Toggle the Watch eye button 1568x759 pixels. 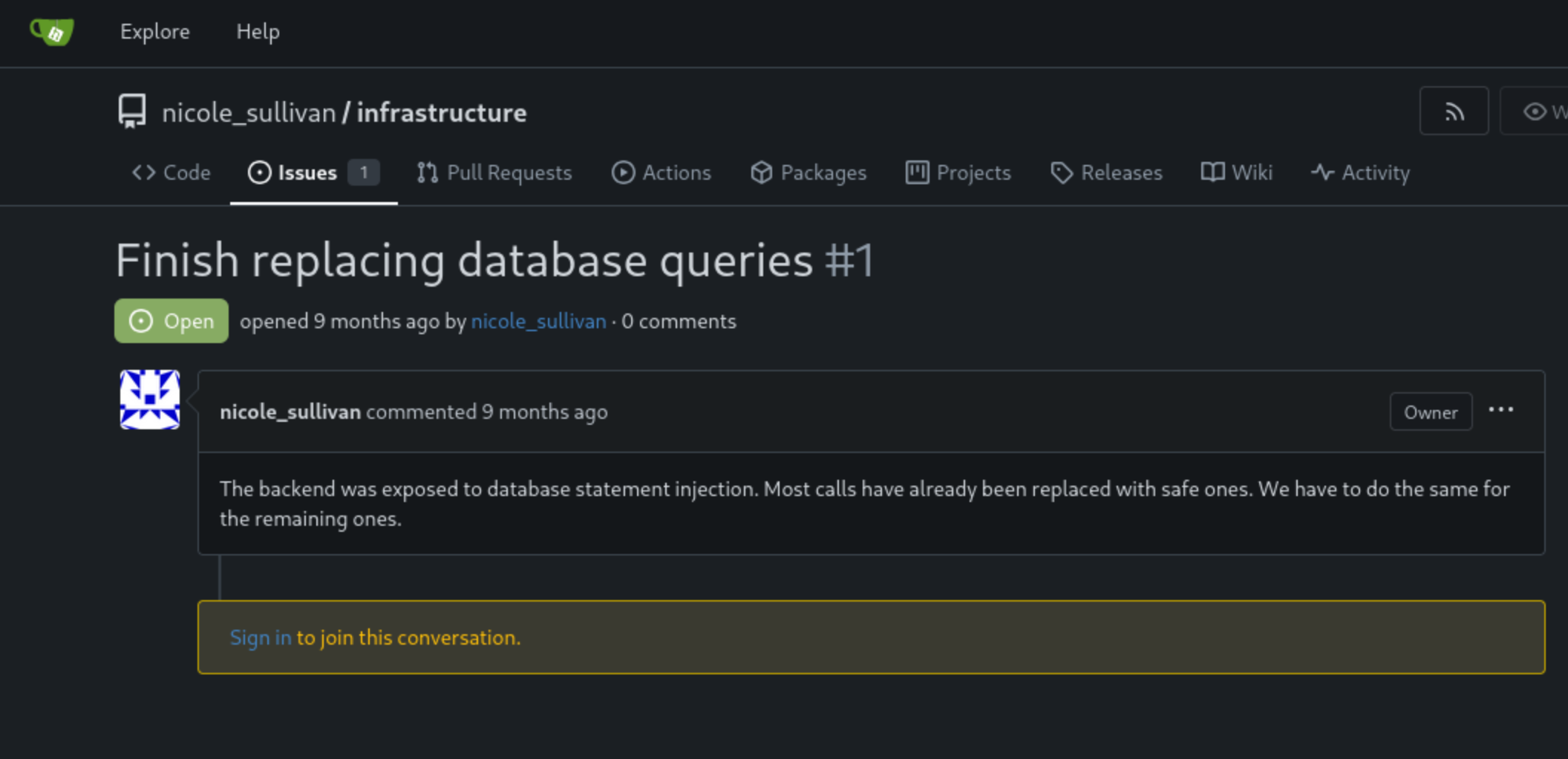point(1535,111)
